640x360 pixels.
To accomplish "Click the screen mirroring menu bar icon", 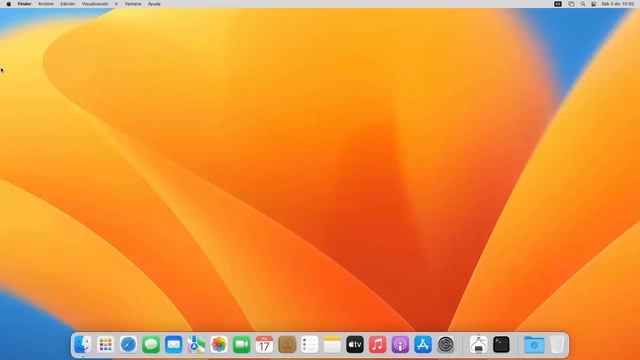I will (571, 4).
